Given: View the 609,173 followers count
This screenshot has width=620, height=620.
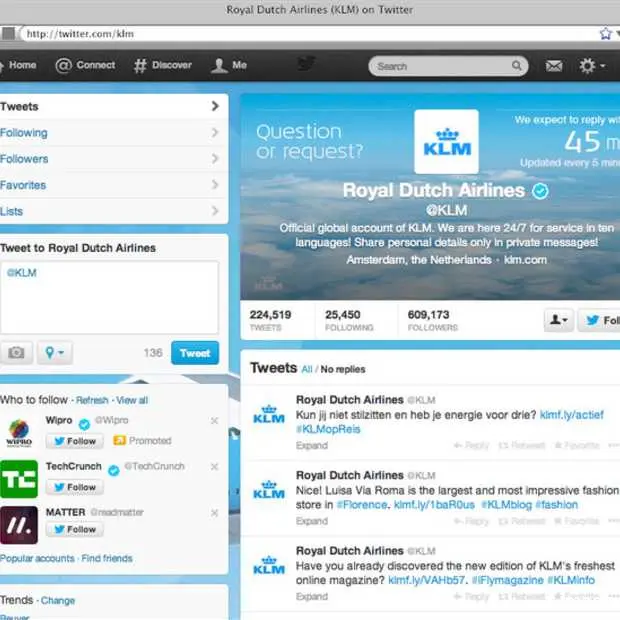Looking at the screenshot, I should click(x=433, y=320).
